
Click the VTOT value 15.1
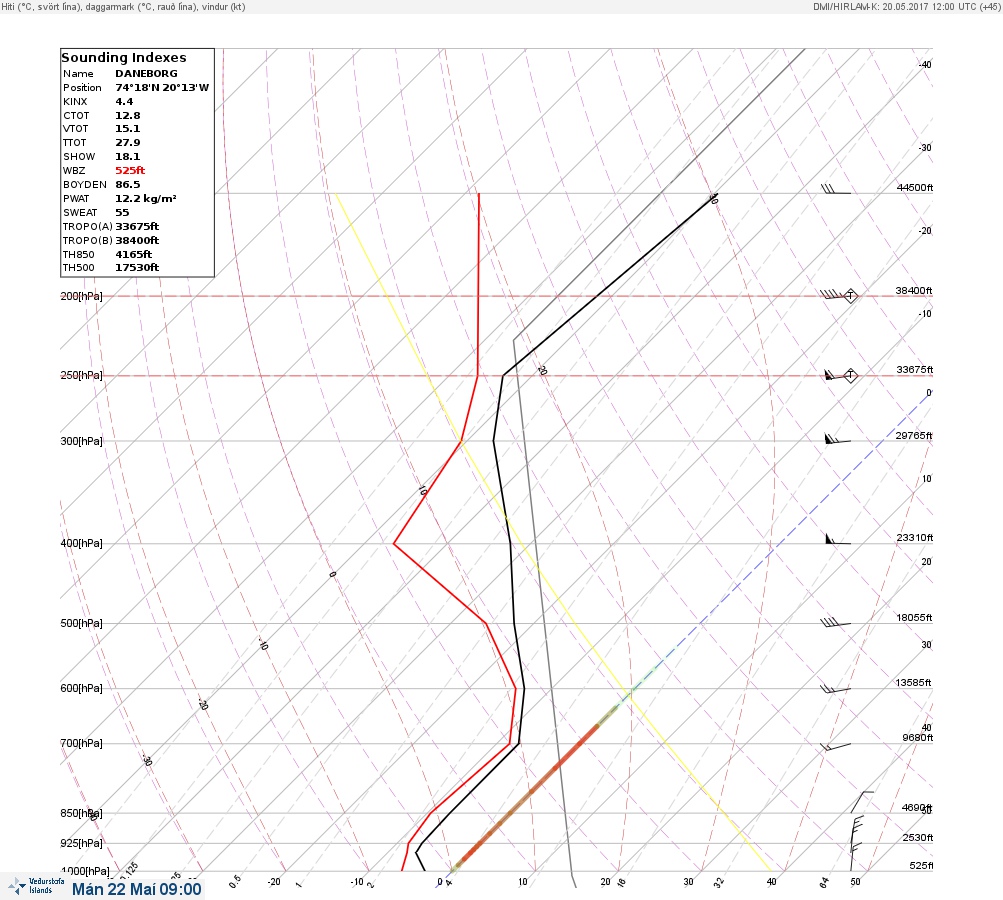(x=127, y=129)
